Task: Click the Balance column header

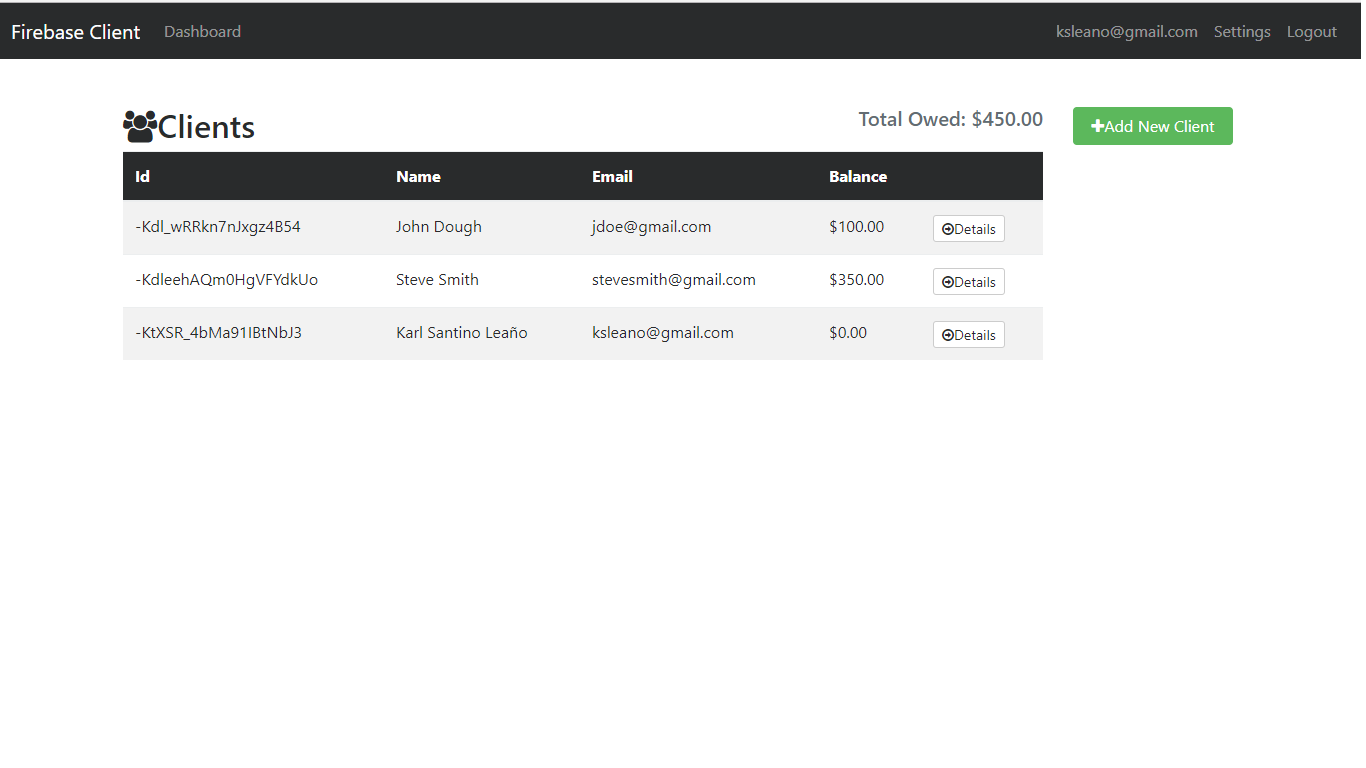Action: point(858,176)
